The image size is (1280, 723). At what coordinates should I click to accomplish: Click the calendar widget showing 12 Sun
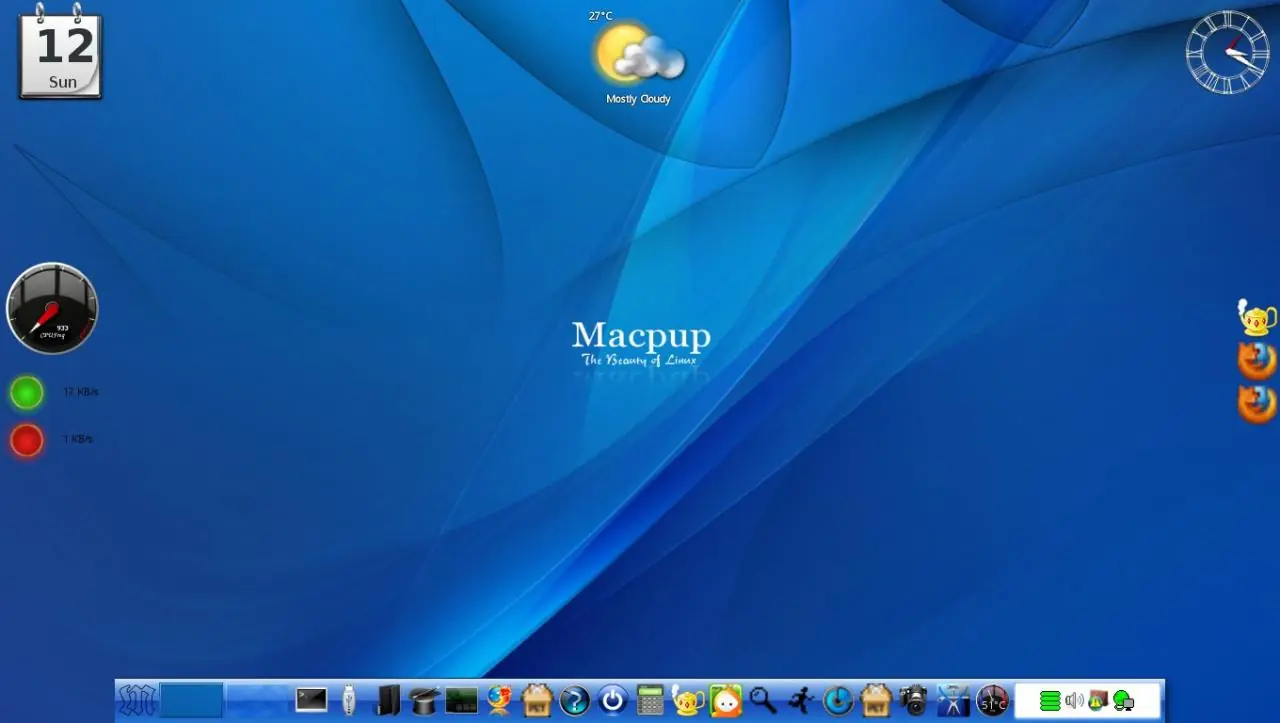click(x=61, y=54)
